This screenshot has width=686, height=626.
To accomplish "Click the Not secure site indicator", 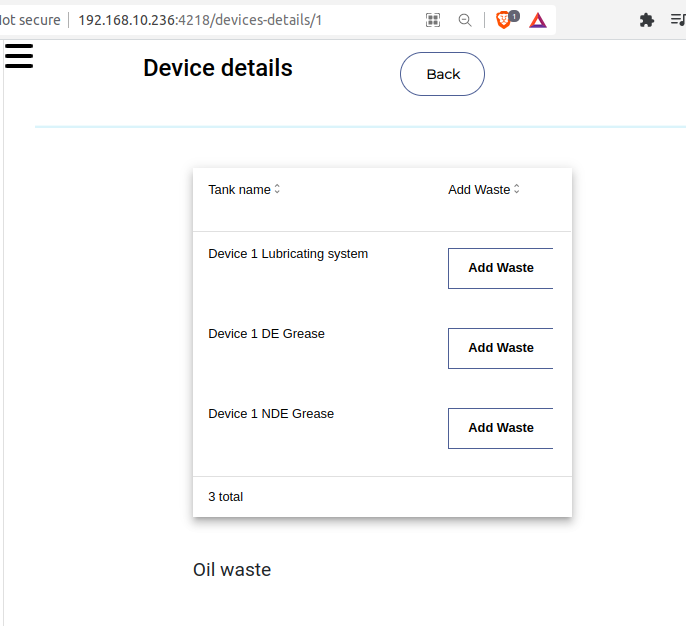I will click(x=30, y=20).
